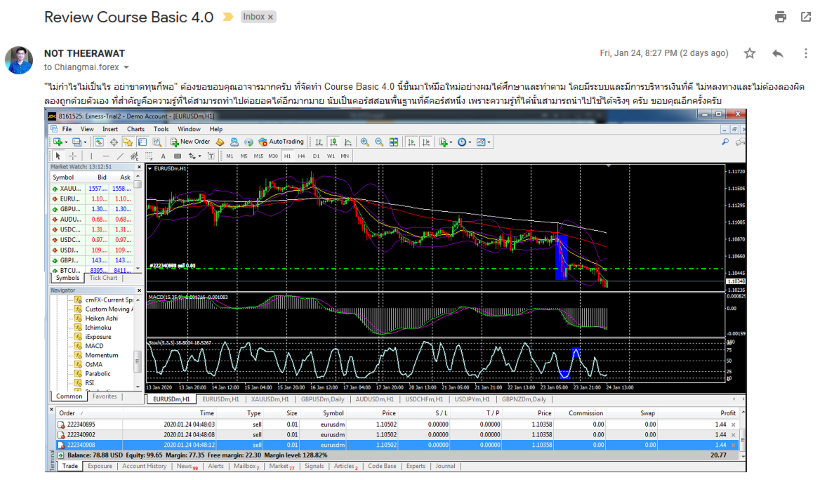Open the Journal terminal tab

click(x=446, y=466)
